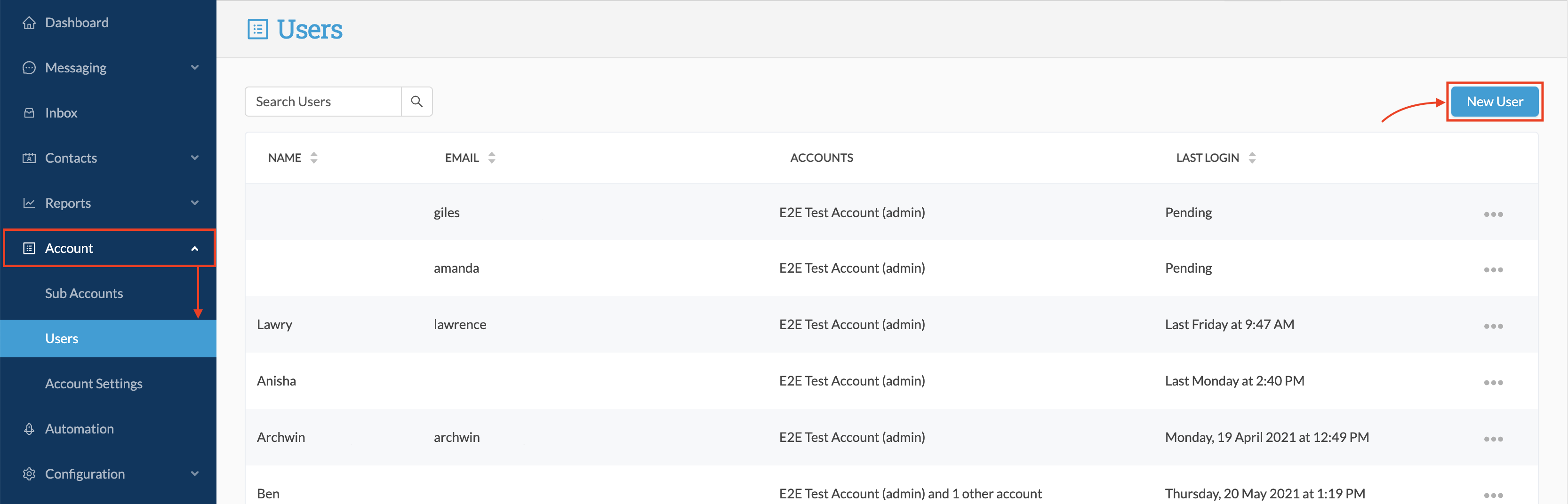The image size is (1568, 504).
Task: Sort the table by Last Login arrows
Action: pyautogui.click(x=1252, y=157)
